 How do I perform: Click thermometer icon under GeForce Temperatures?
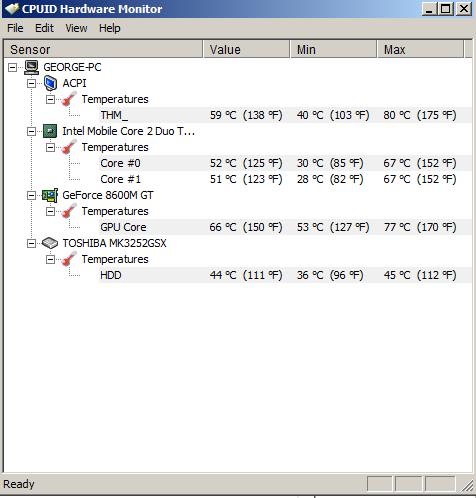pyautogui.click(x=69, y=211)
